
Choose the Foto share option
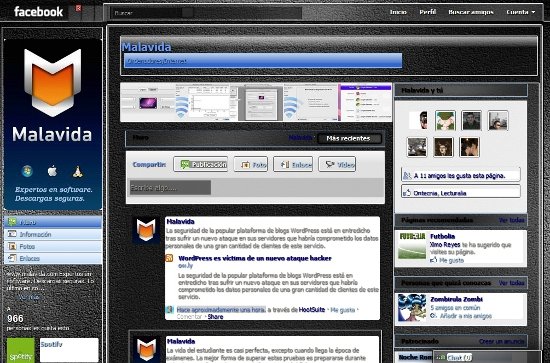(x=251, y=164)
